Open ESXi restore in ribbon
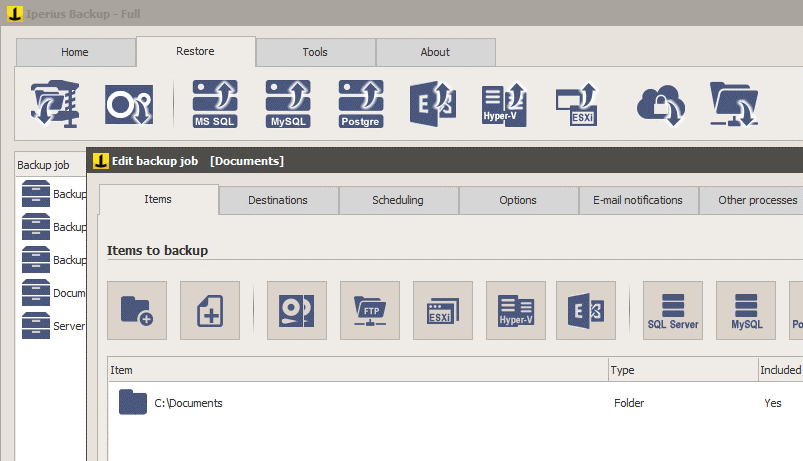Image resolution: width=803 pixels, height=461 pixels. point(578,104)
